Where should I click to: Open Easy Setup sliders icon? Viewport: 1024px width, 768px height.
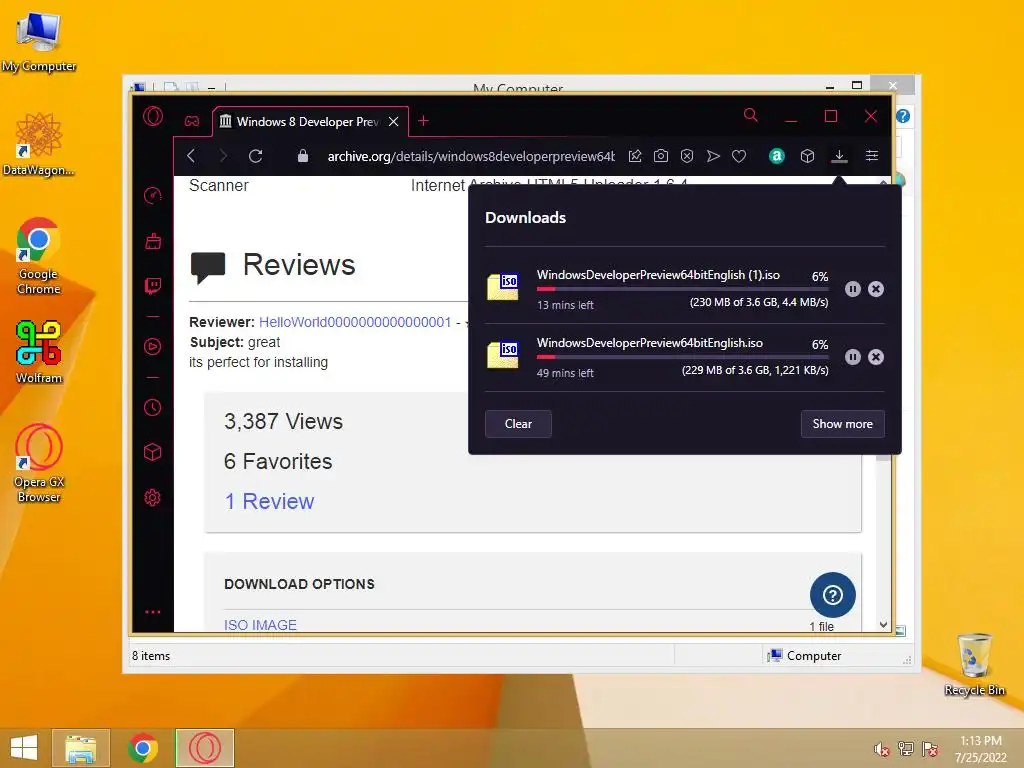coord(872,156)
